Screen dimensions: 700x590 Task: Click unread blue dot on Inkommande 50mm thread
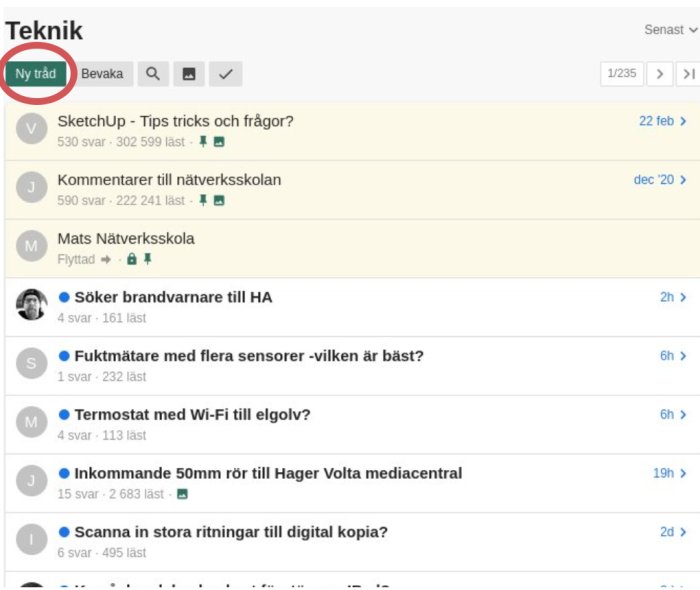[64, 473]
